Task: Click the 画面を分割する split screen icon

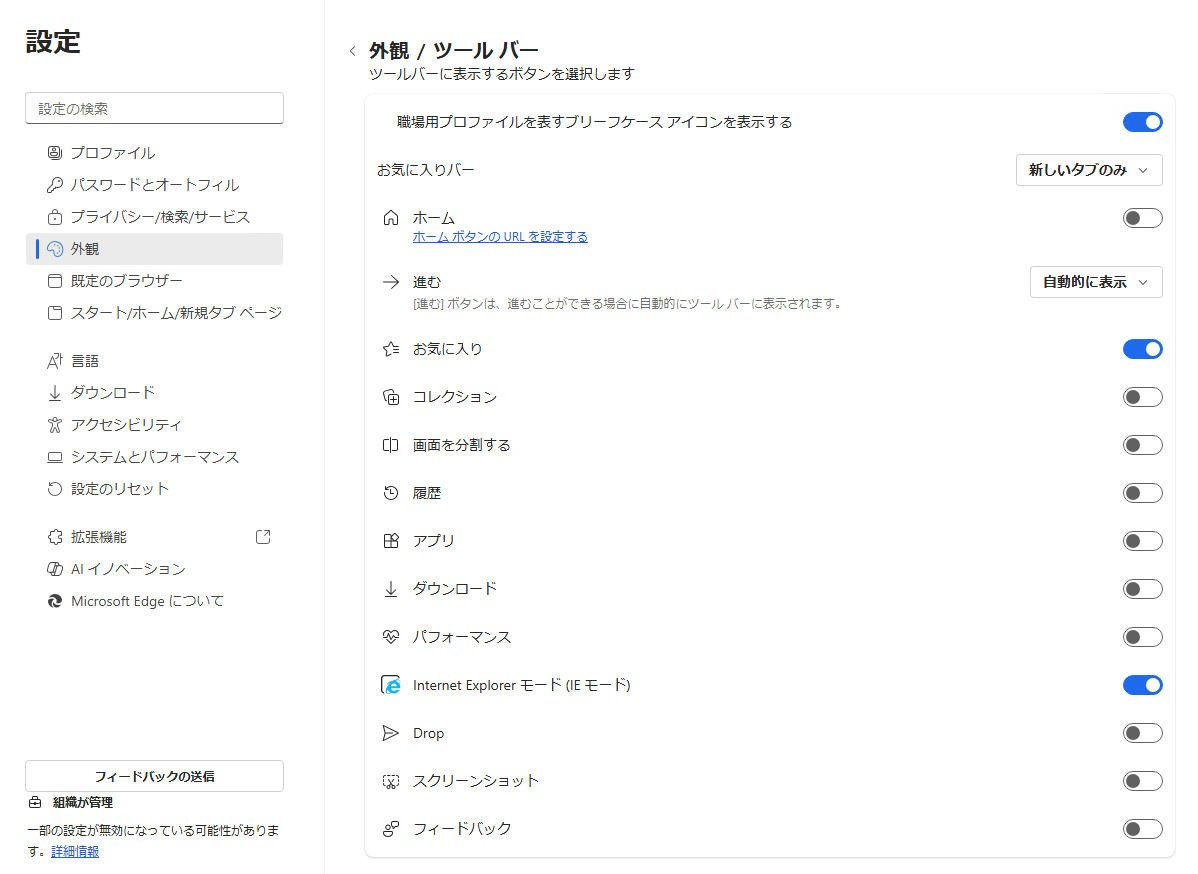Action: (391, 445)
